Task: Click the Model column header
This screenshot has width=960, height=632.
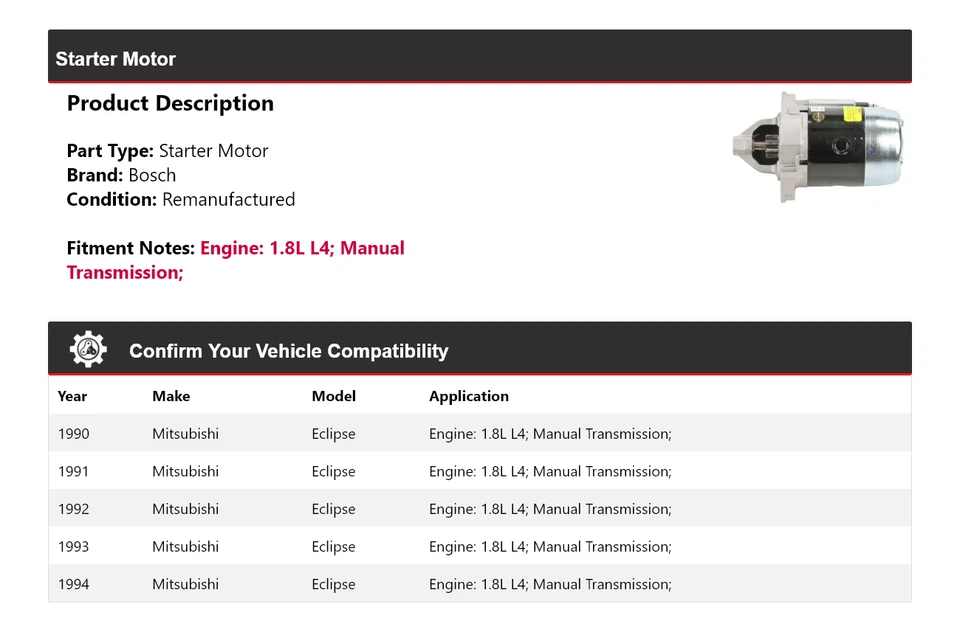Action: pos(333,396)
